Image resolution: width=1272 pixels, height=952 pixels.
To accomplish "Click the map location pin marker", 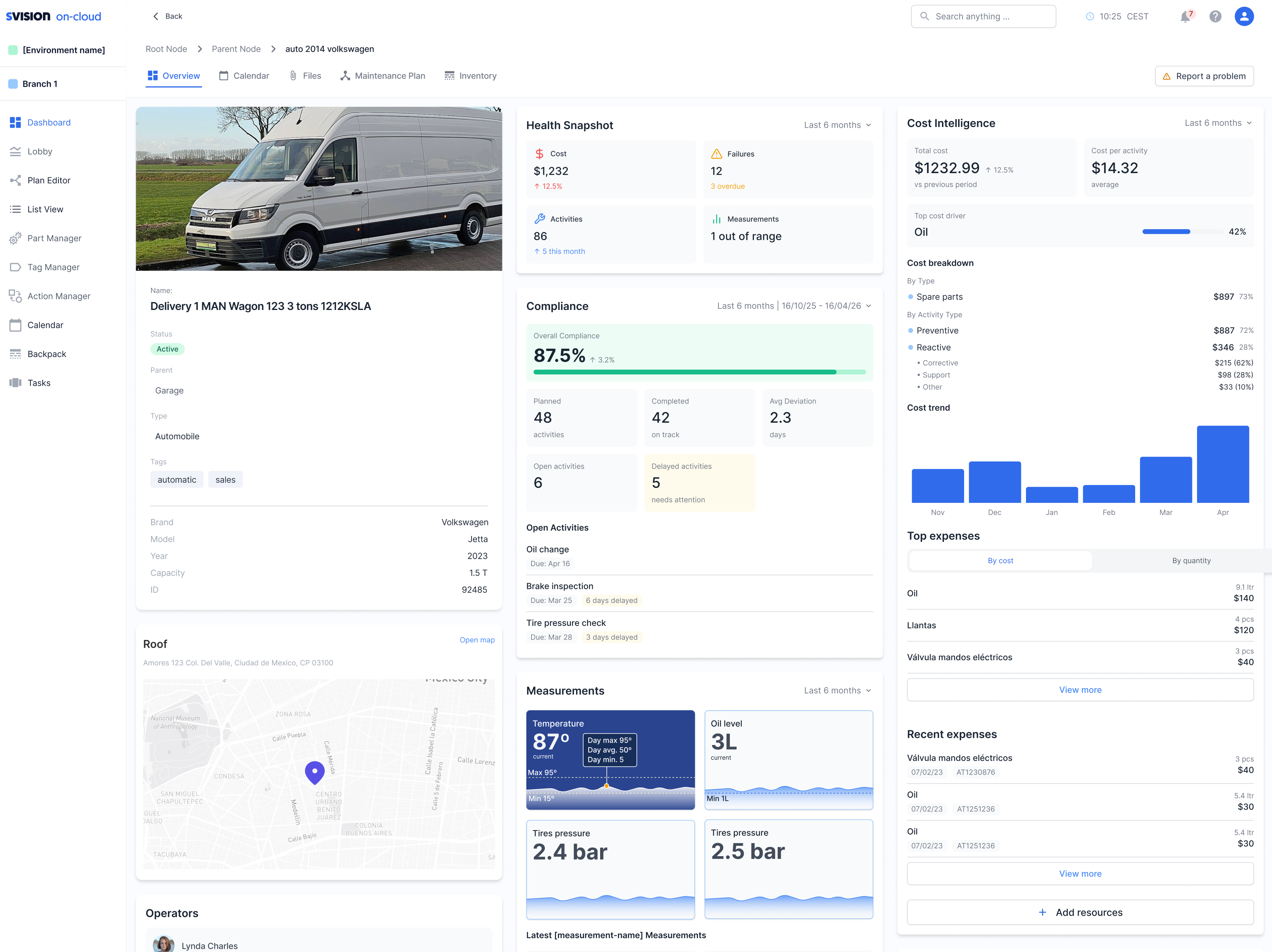I will 315,773.
